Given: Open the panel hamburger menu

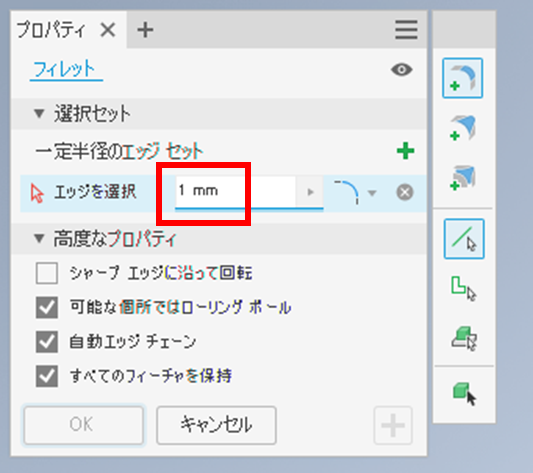Looking at the screenshot, I should 406,30.
